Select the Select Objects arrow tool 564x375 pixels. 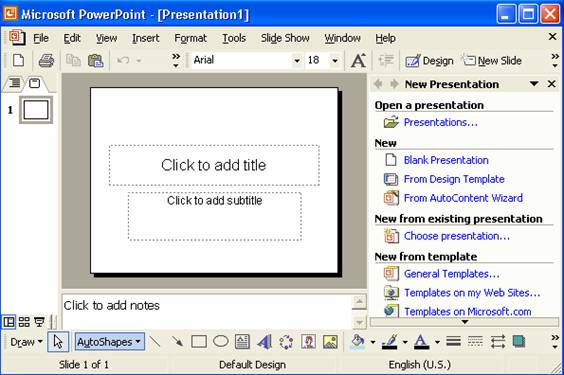pos(58,342)
